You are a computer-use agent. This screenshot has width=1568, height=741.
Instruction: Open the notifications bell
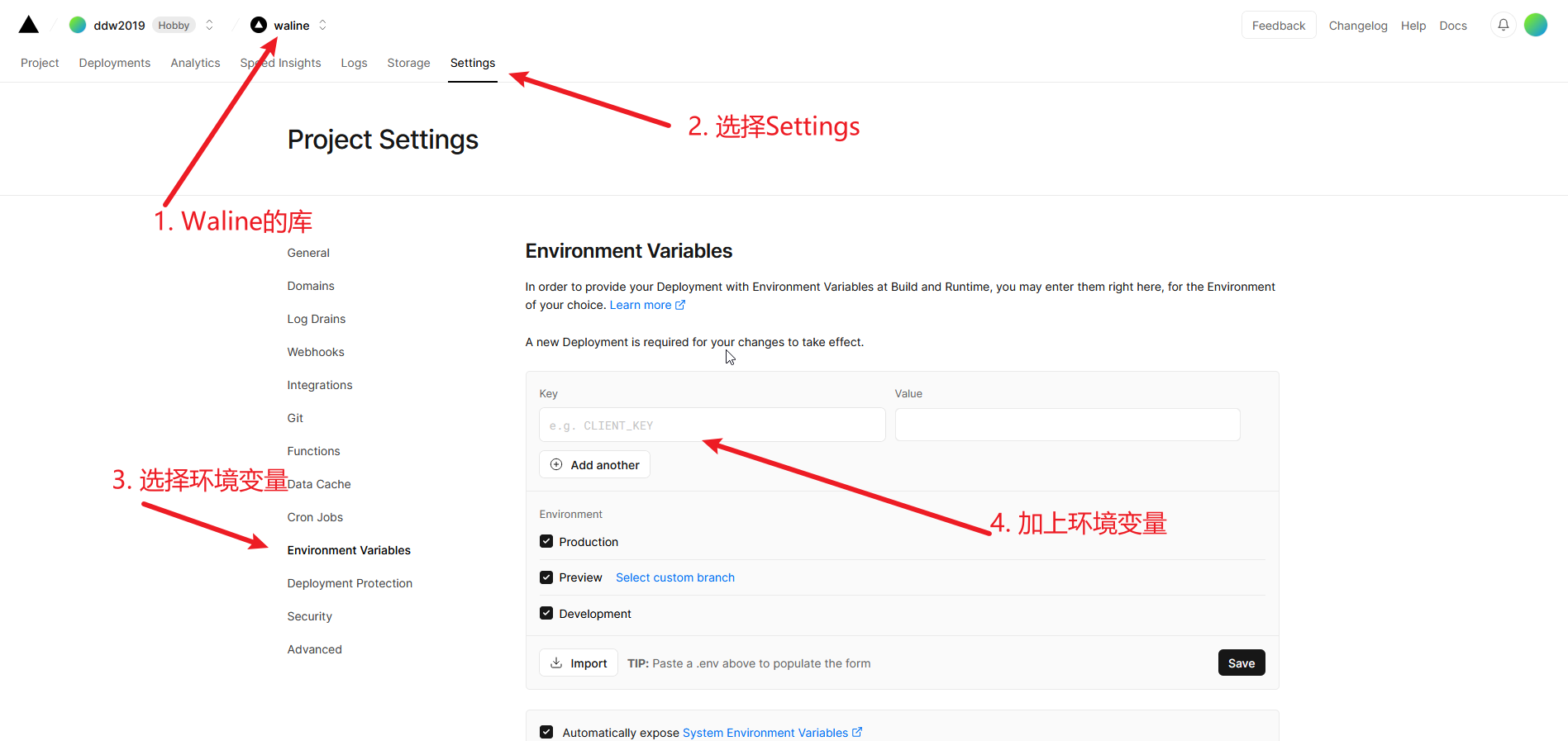[x=1503, y=25]
